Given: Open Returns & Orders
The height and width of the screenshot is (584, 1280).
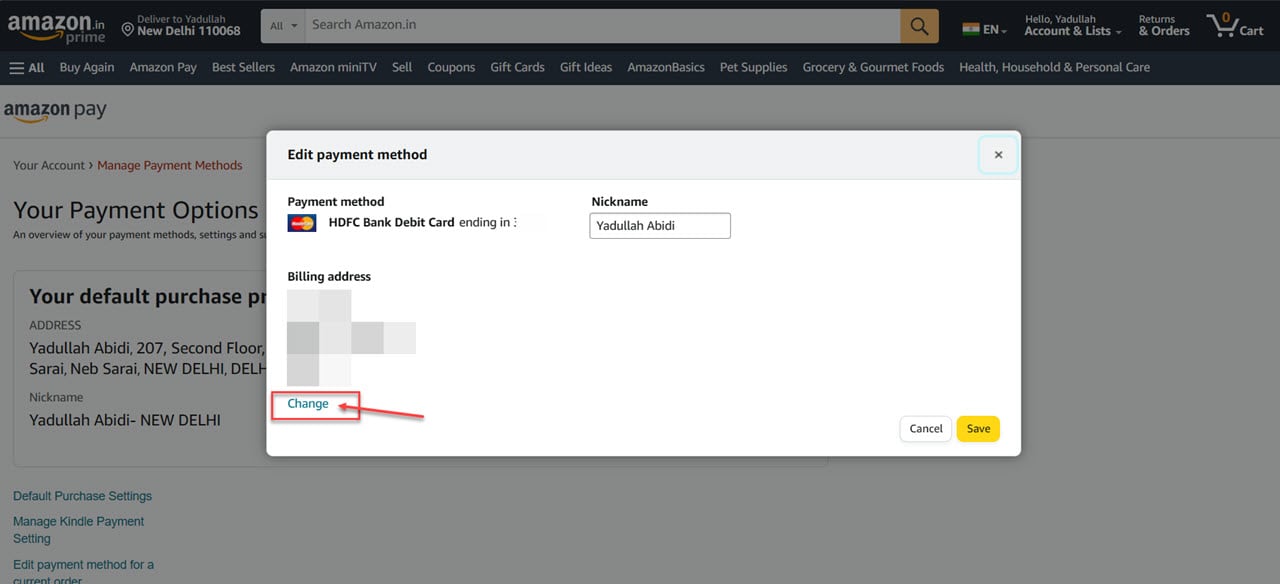Looking at the screenshot, I should point(1162,24).
